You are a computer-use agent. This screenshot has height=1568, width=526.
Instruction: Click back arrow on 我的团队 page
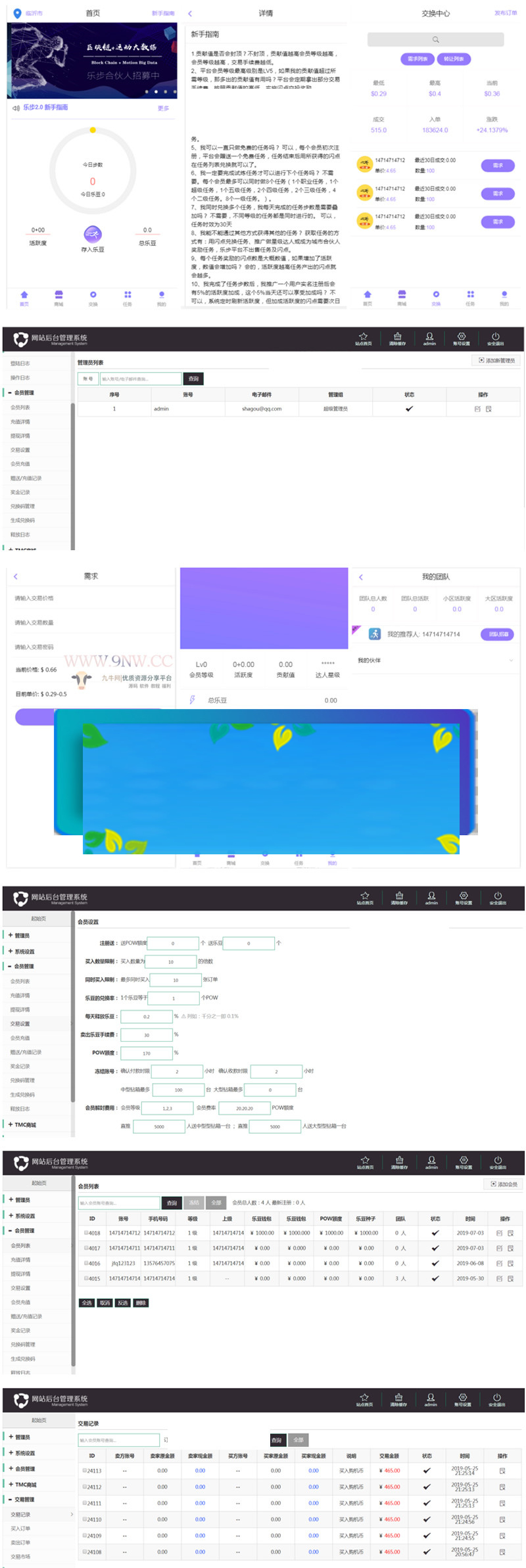coord(361,577)
